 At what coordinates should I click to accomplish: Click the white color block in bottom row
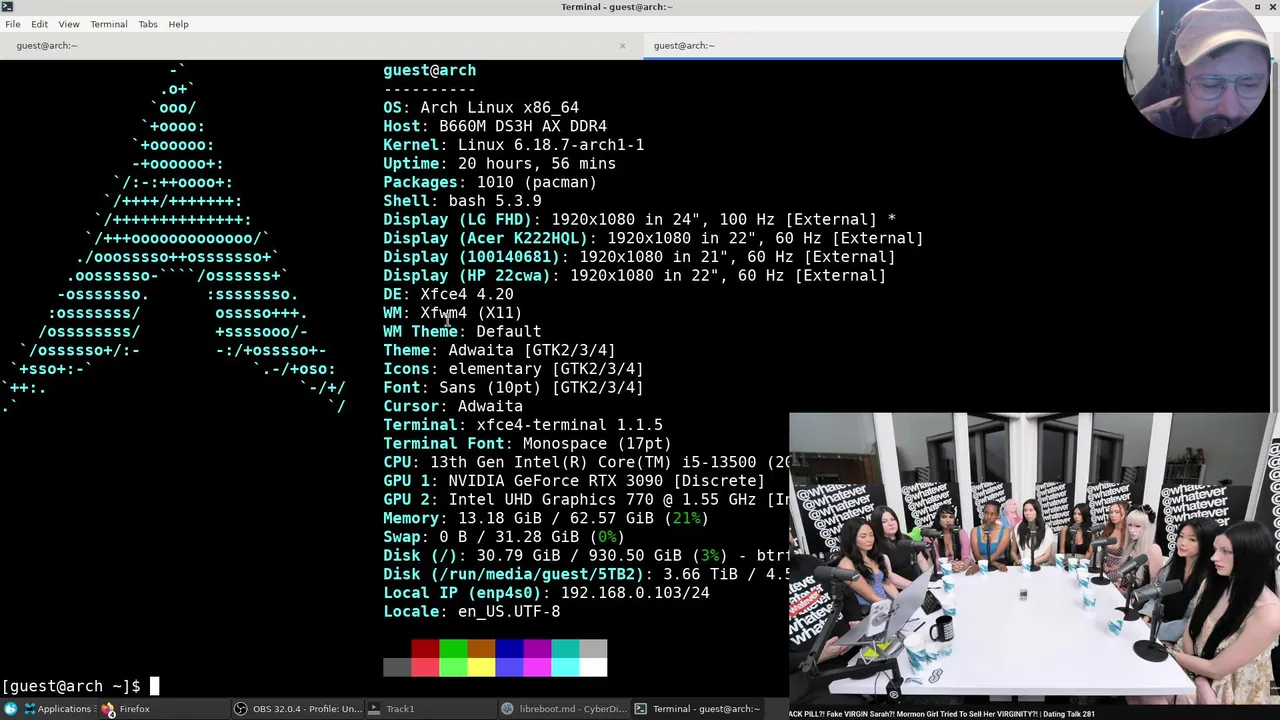[593, 667]
